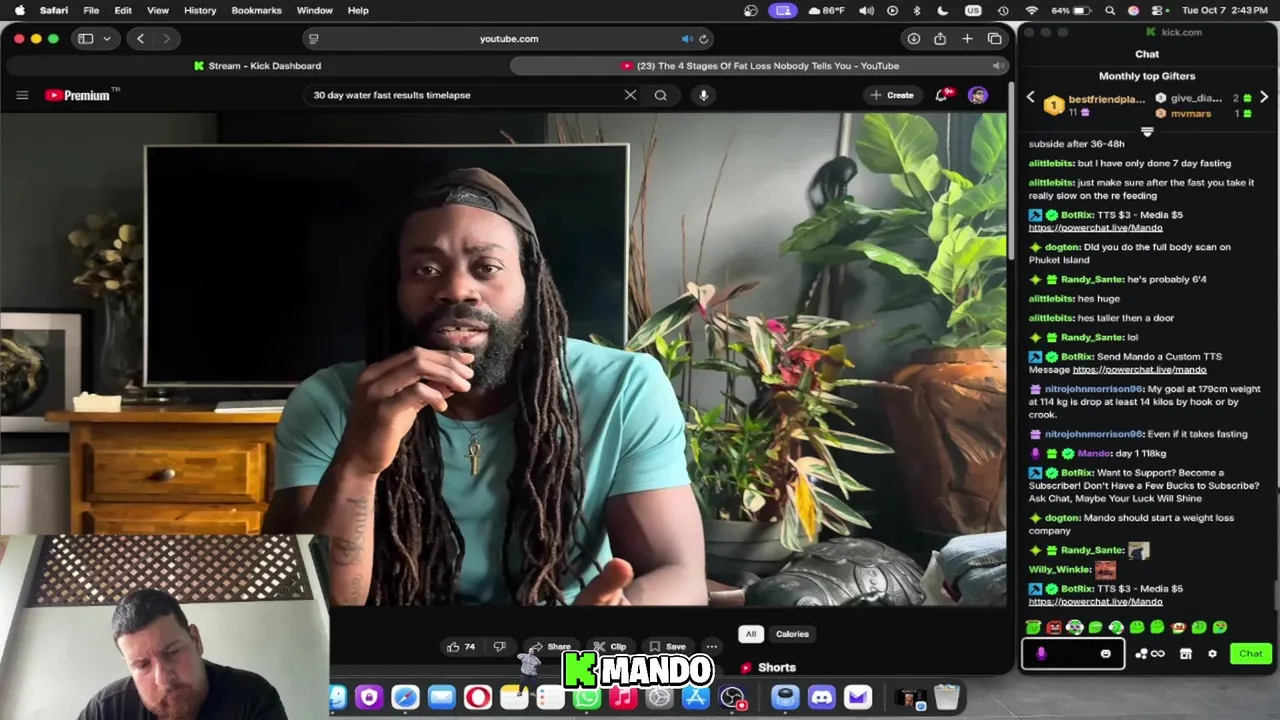Run search with the magnifier icon
Viewport: 1280px width, 720px height.
point(661,95)
